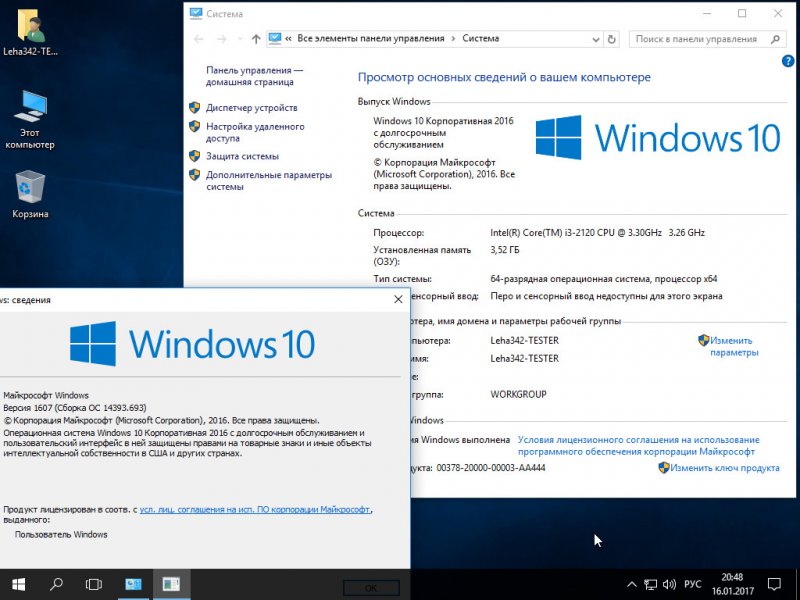Open Настройка удаленного доступа
This screenshot has height=600, width=800.
click(x=255, y=132)
